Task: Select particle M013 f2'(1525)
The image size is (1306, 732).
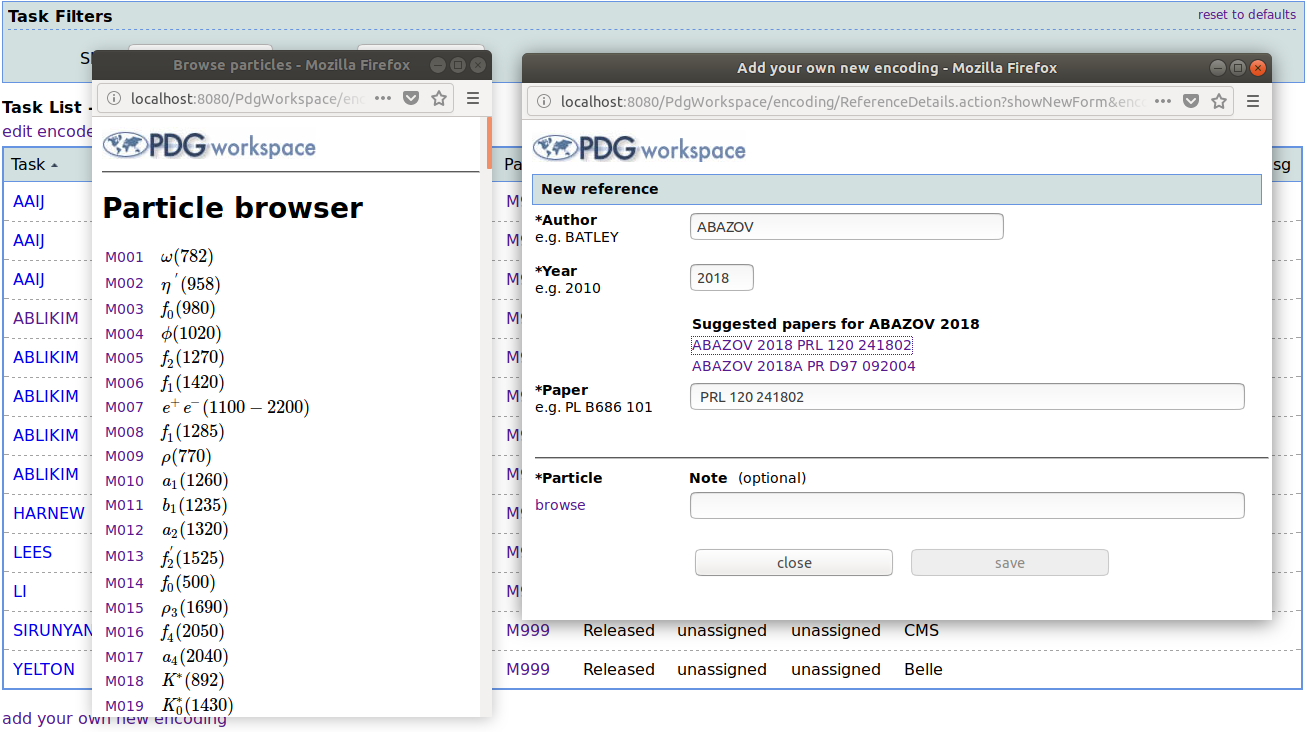Action: [x=125, y=557]
